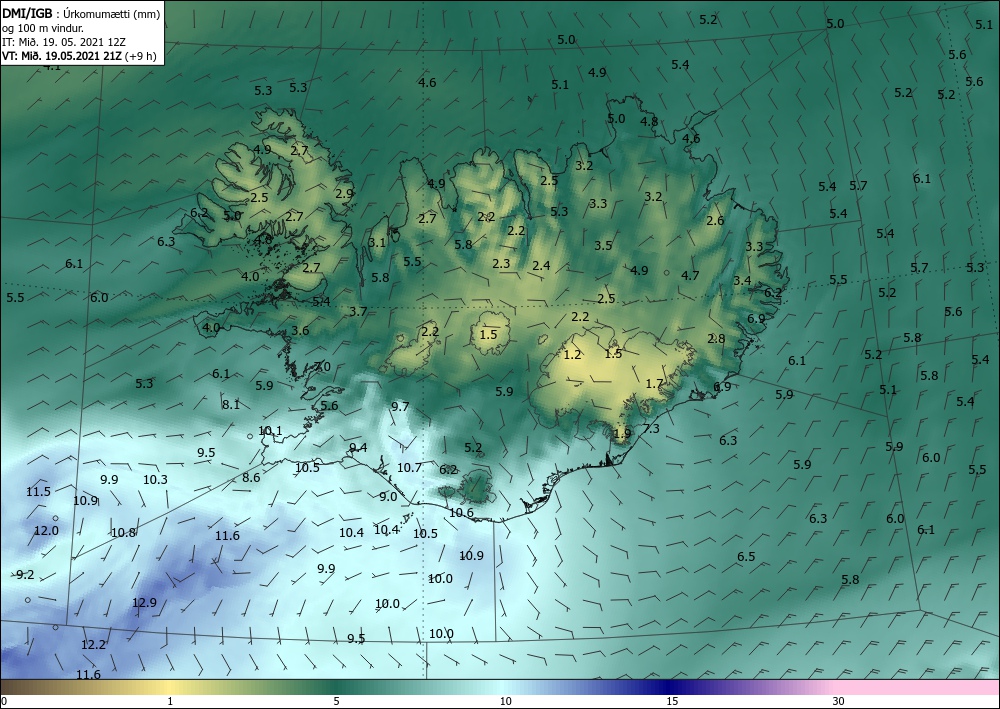Viewport: 1000px width, 709px height.
Task: Click the 3.6 value on the map
Action: [x=300, y=330]
